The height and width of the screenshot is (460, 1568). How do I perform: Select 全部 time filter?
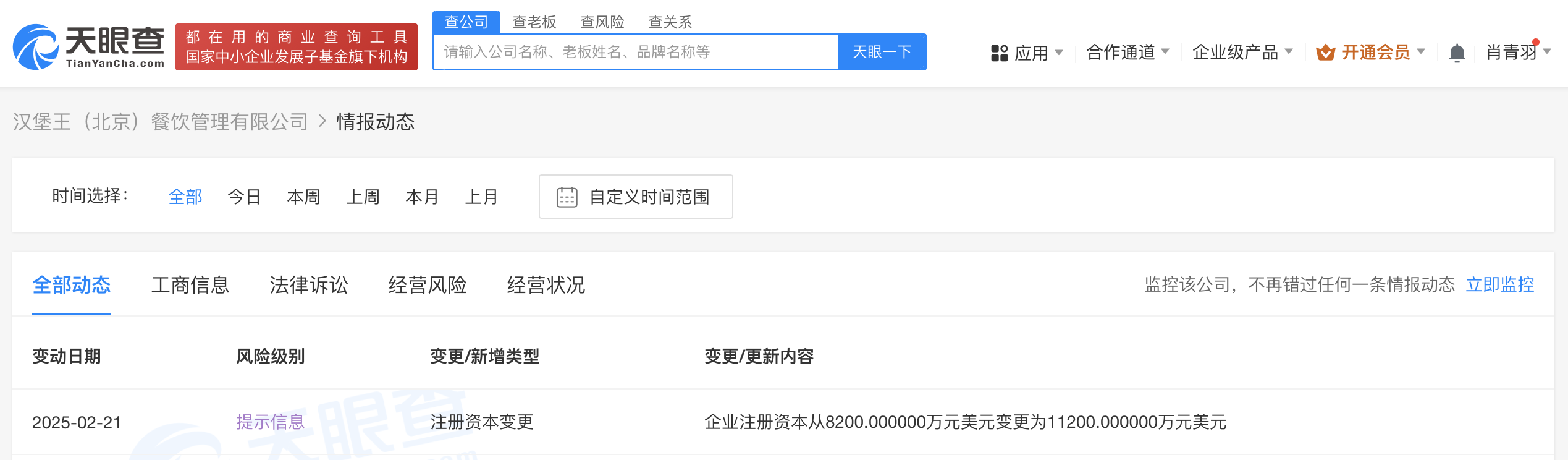[185, 197]
